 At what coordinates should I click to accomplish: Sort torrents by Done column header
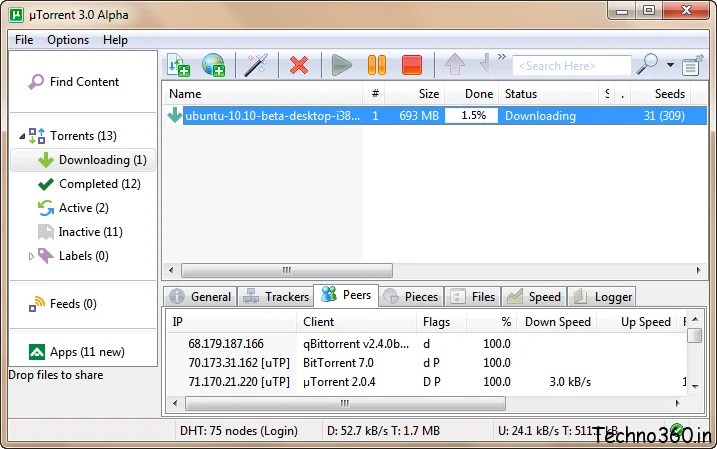click(471, 94)
